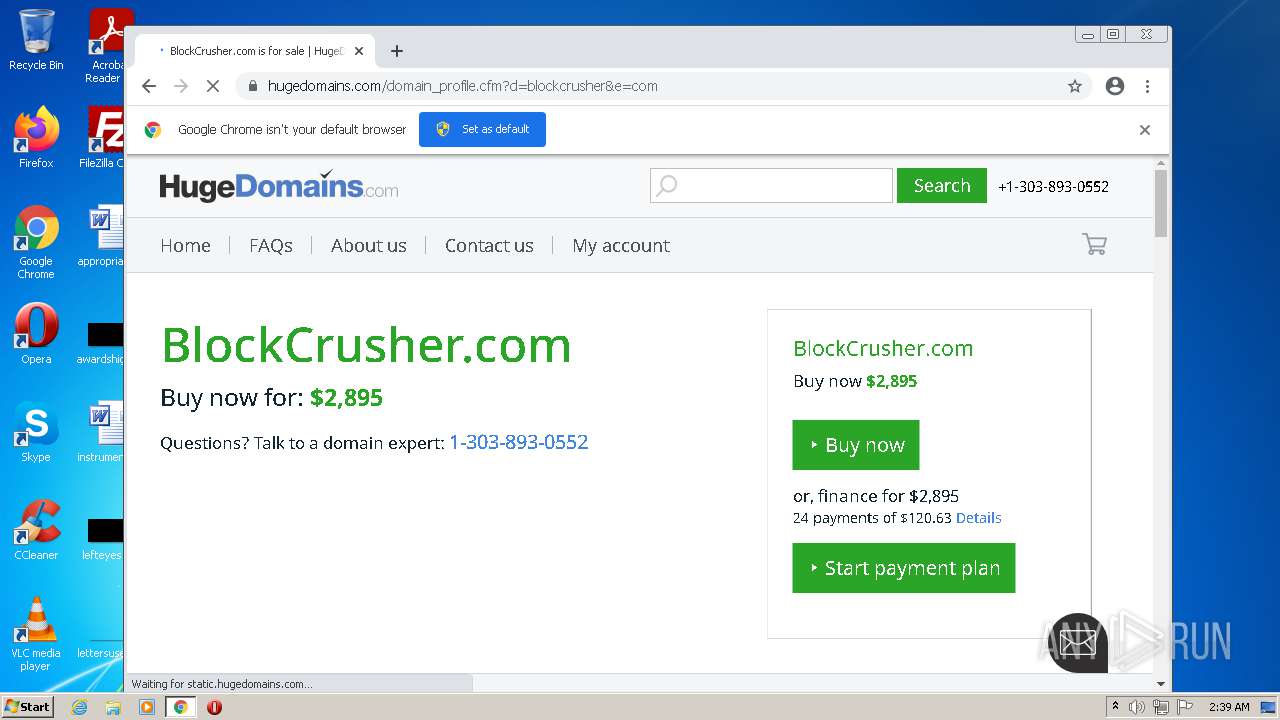Click the HugeDomains logo
The image size is (1280, 720).
coord(279,186)
